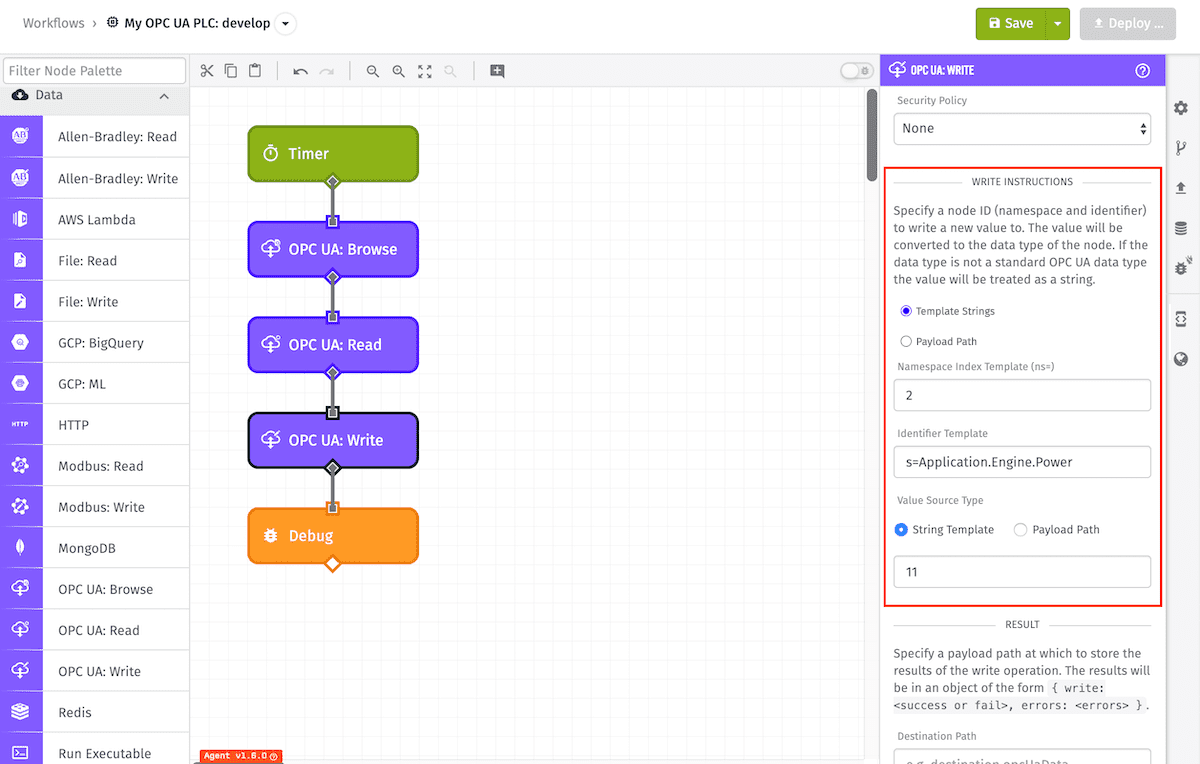Open the Security Policy dropdown

point(1022,128)
